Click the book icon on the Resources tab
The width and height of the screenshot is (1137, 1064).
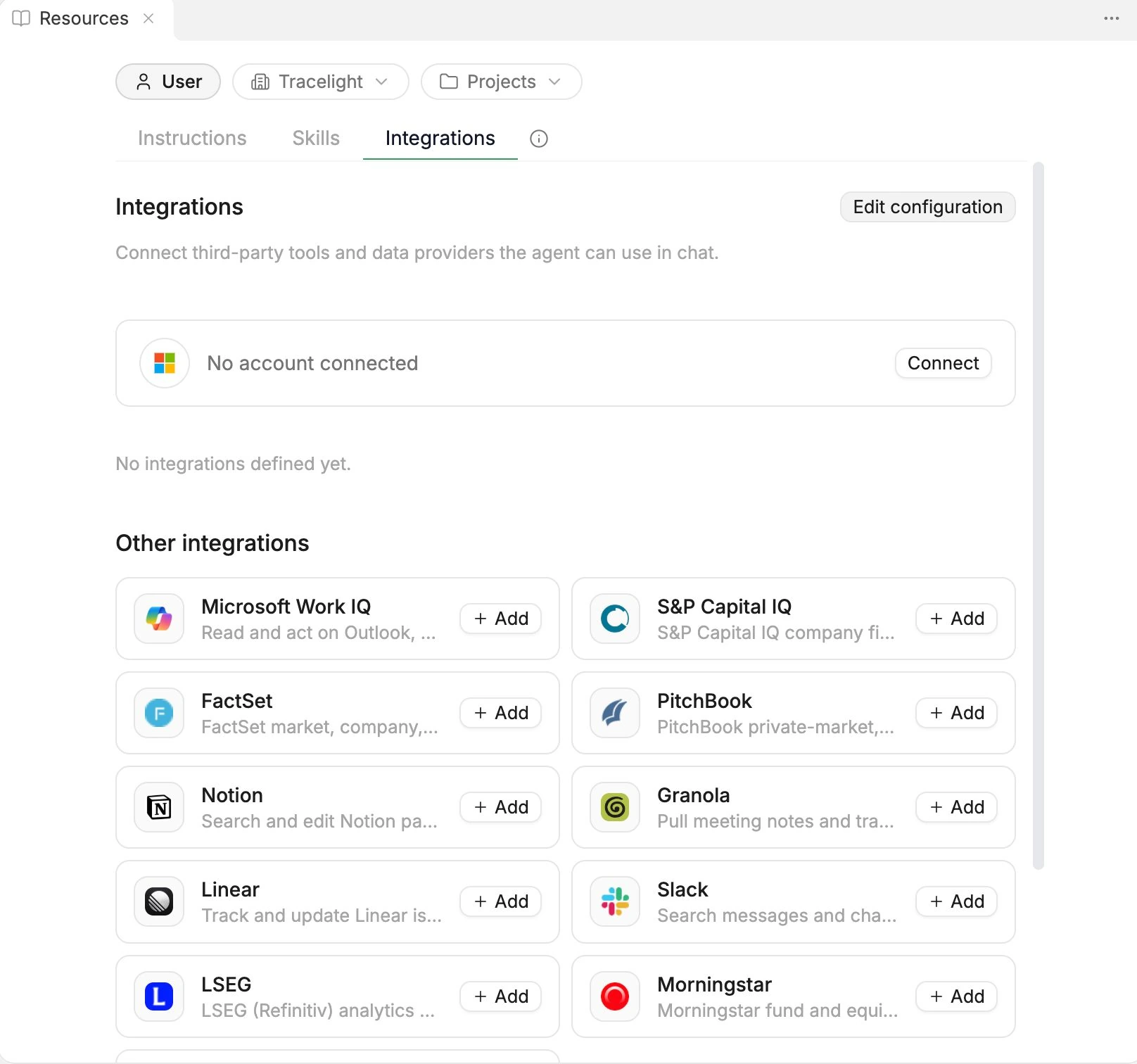pos(21,18)
